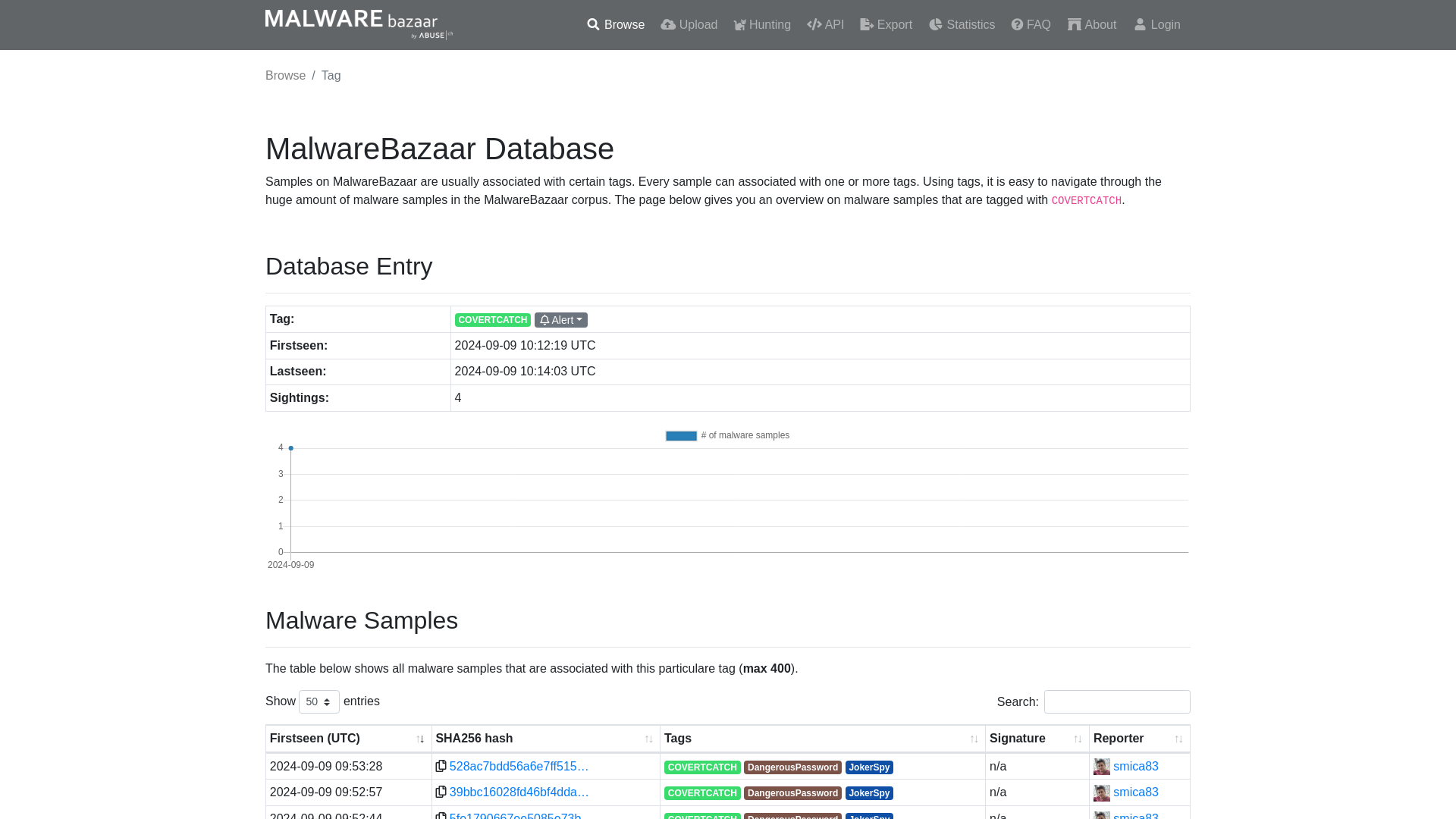Sort by SHA256 hash column
The width and height of the screenshot is (1456, 819).
point(545,739)
